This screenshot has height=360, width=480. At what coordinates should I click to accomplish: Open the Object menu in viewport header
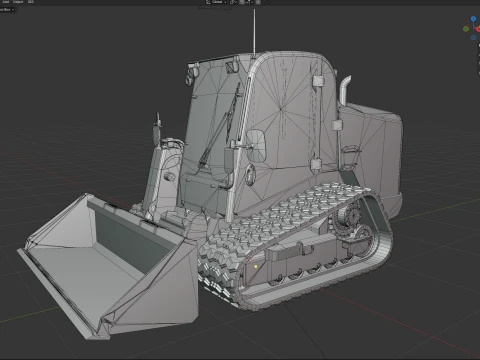pos(18,2)
